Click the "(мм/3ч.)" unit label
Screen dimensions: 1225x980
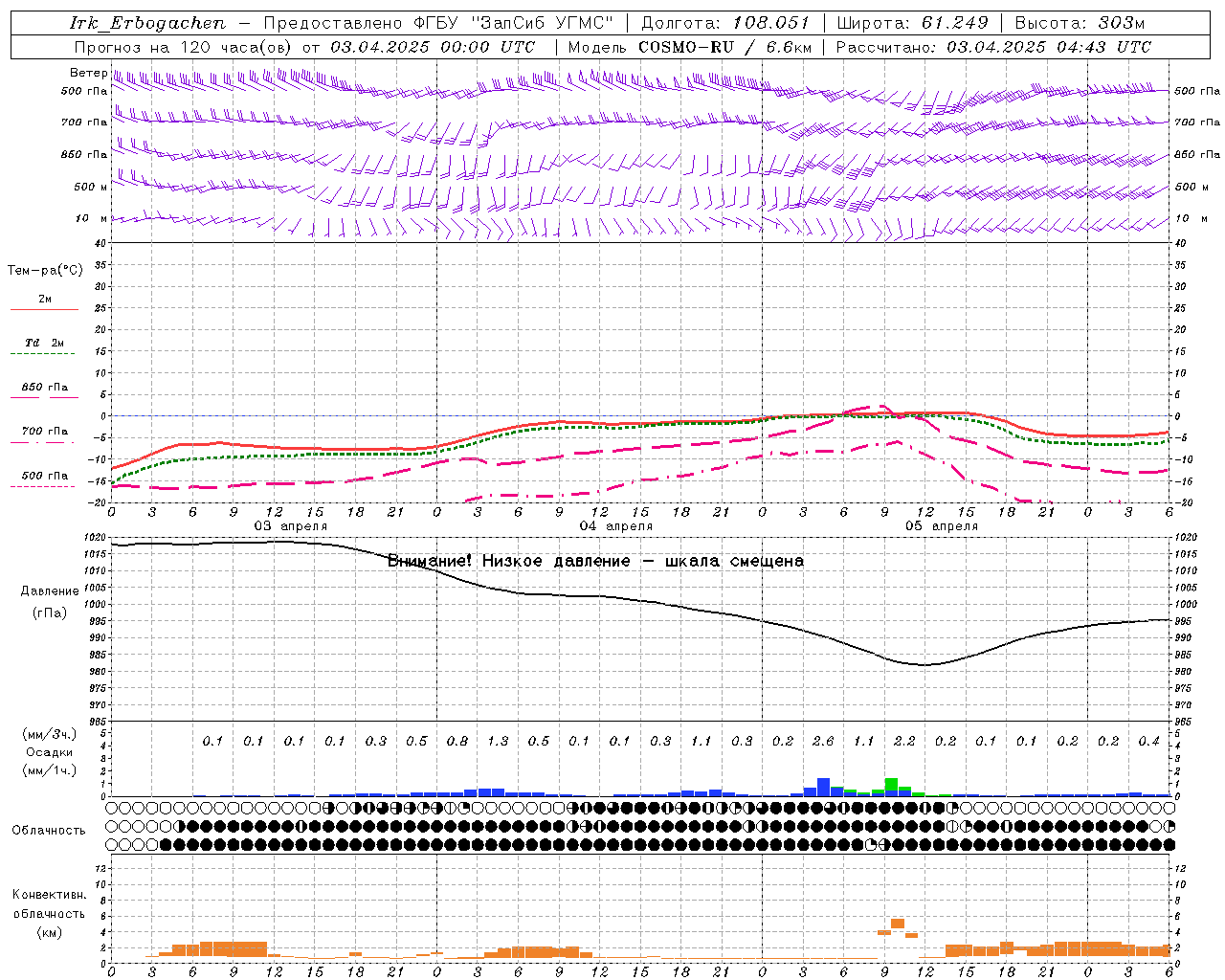point(50,735)
